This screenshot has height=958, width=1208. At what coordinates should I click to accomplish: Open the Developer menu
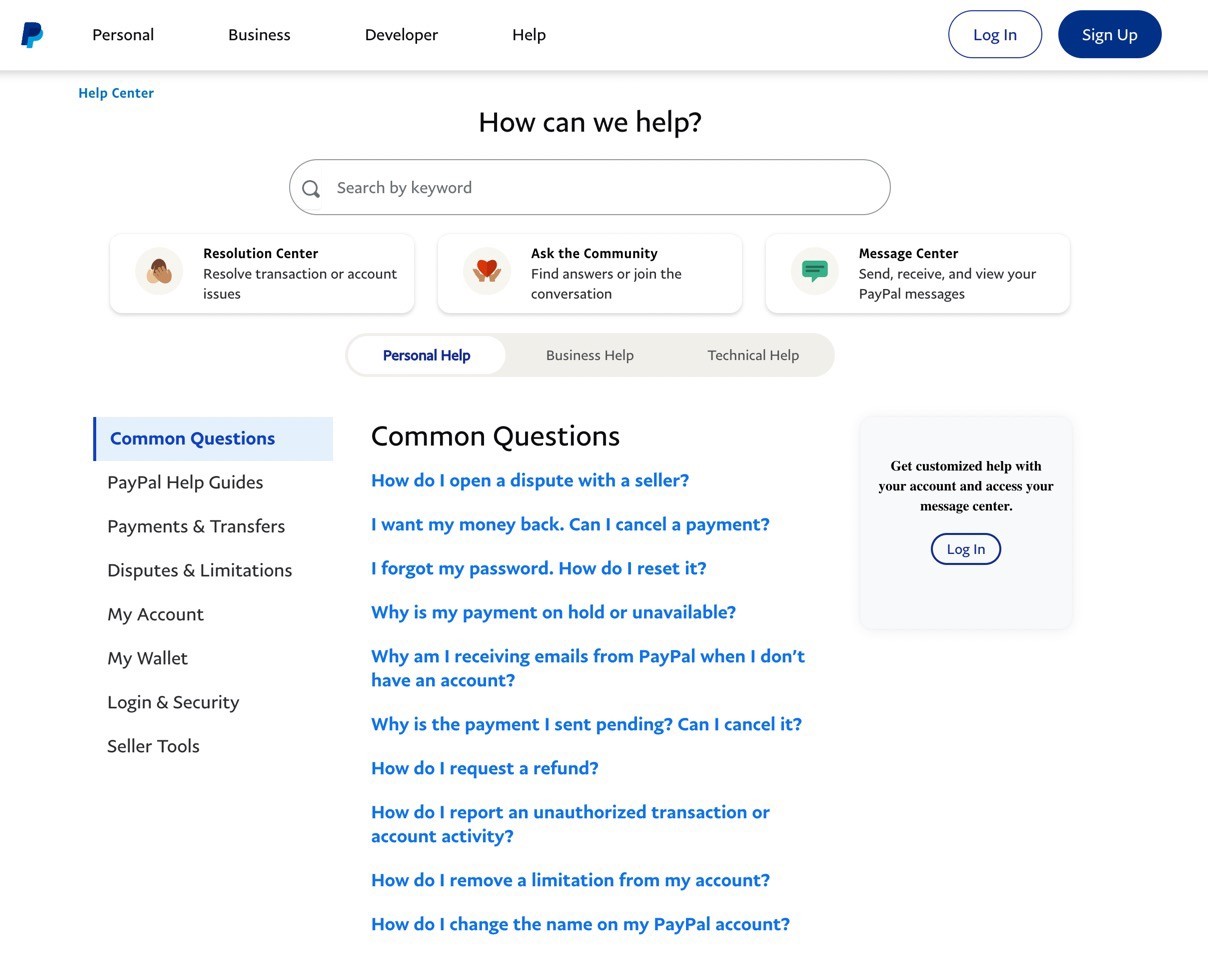tap(401, 34)
